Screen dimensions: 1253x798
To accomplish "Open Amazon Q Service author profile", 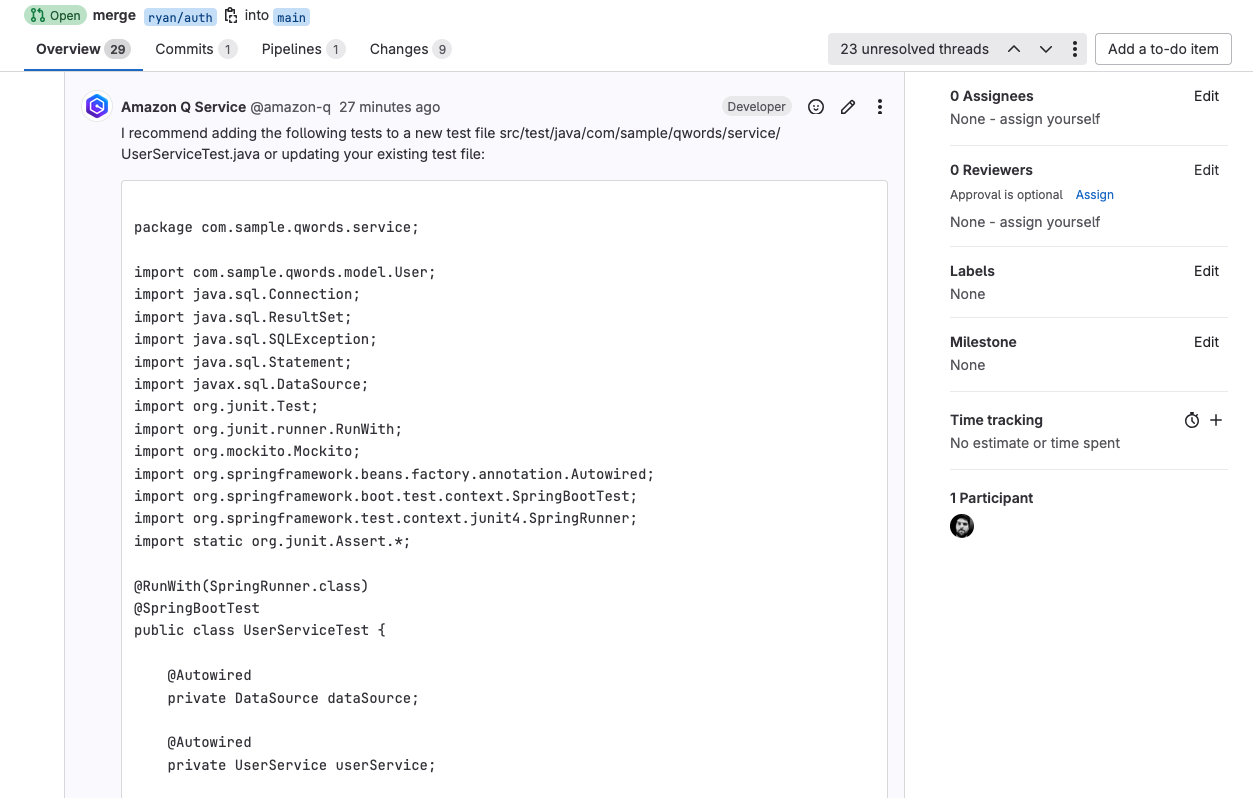I will [183, 107].
